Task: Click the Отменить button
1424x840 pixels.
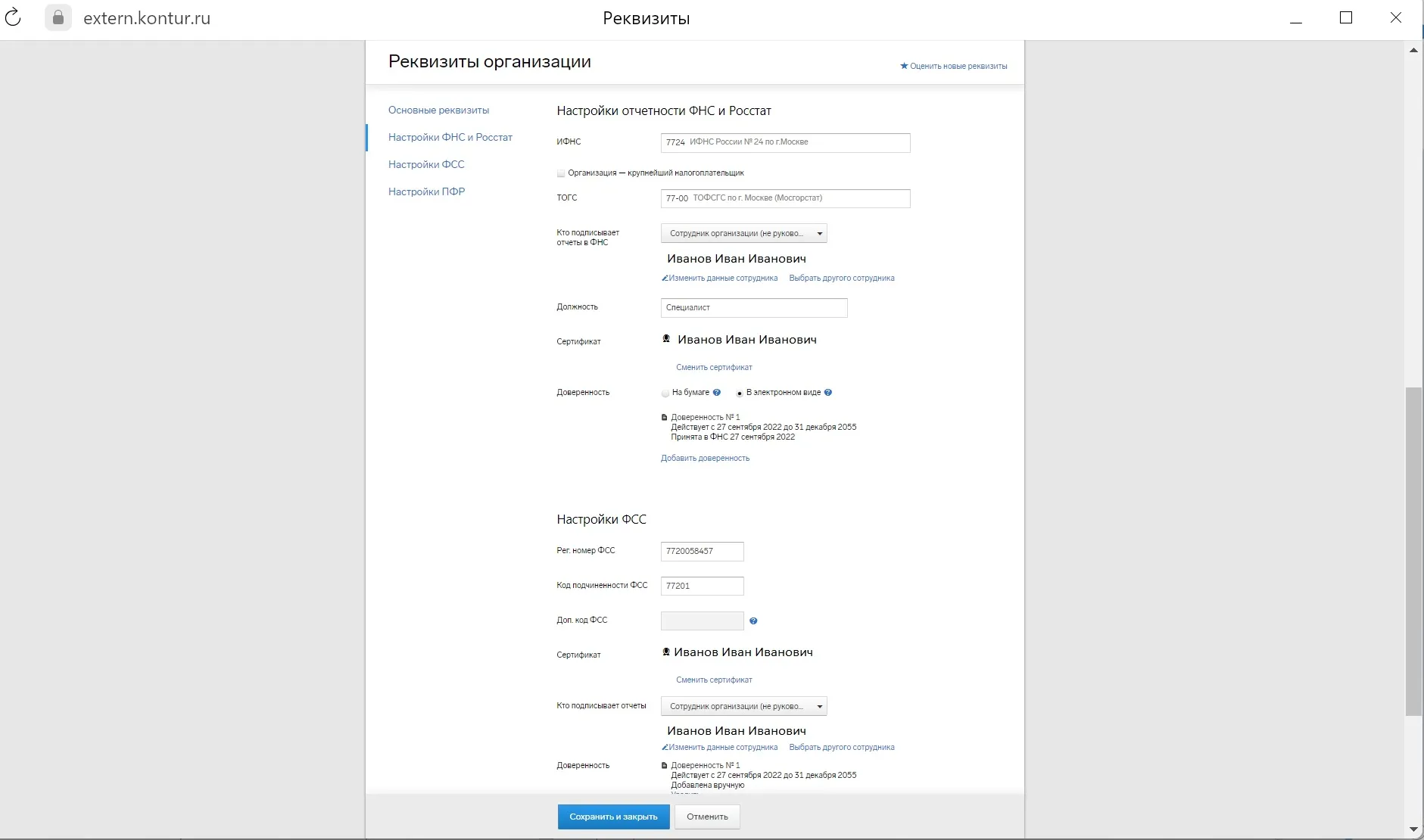Action: pos(707,817)
